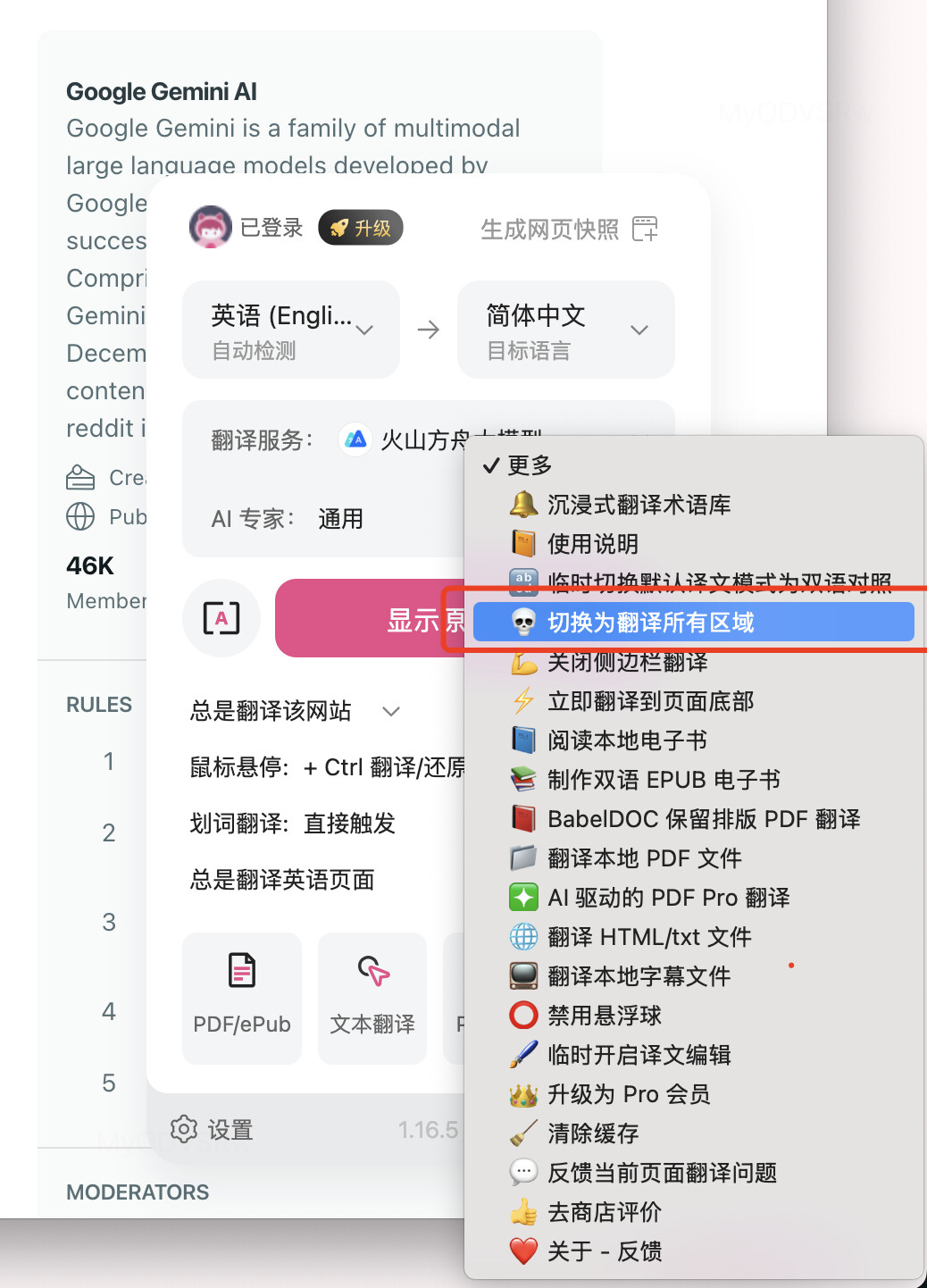Click the translate-region bracket icon
Image resolution: width=927 pixels, height=1288 pixels.
pyautogui.click(x=221, y=618)
